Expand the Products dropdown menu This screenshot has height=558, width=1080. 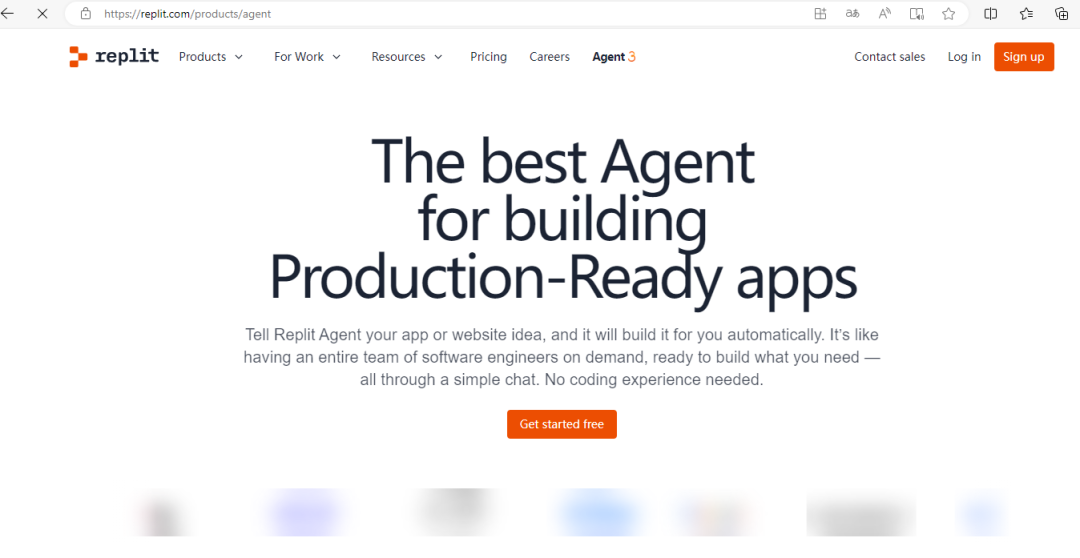[x=211, y=57]
